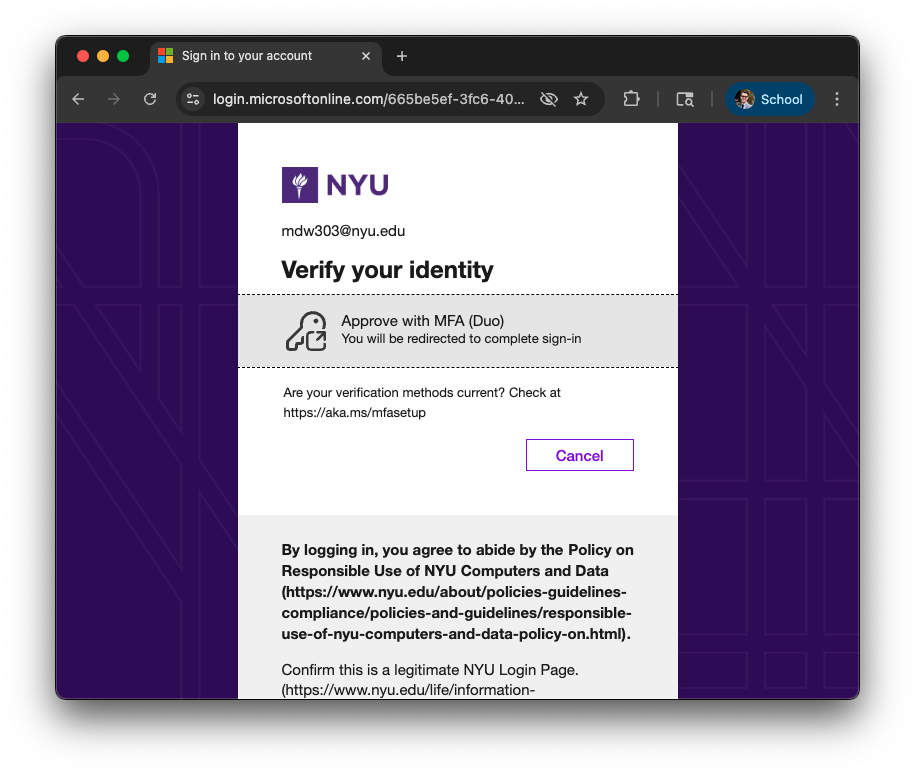Close the Chrome window with red button
This screenshot has width=915, height=771.
click(83, 56)
